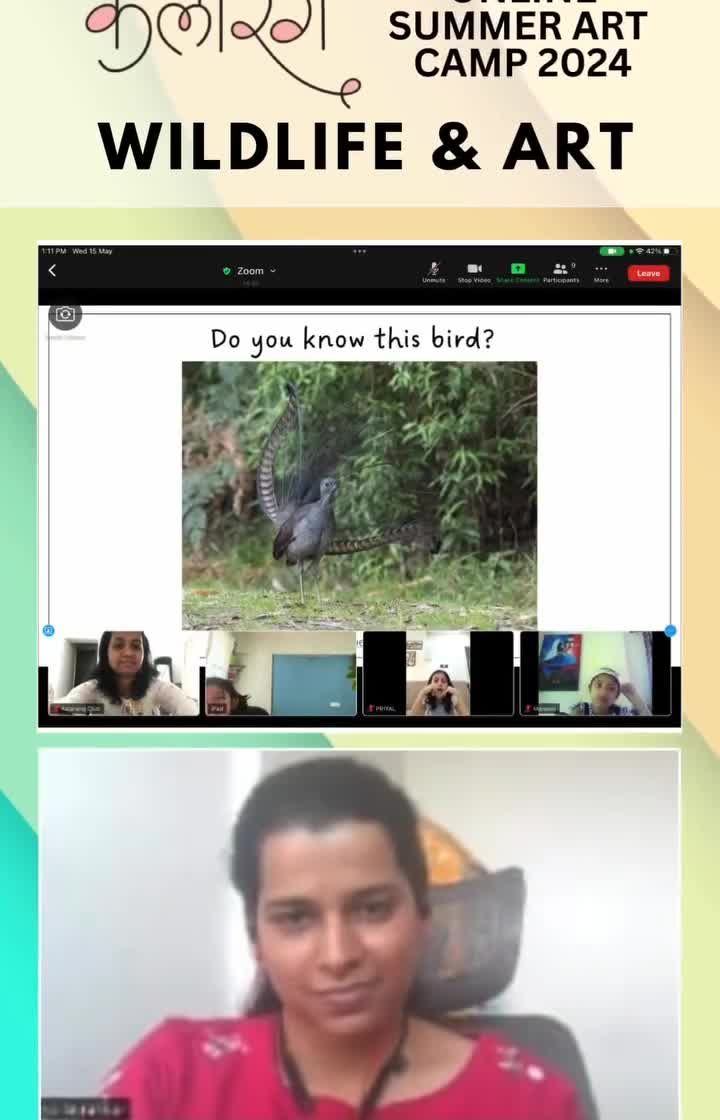This screenshot has width=720, height=1120.
Task: Select the first participant video thumbnail
Action: [123, 672]
